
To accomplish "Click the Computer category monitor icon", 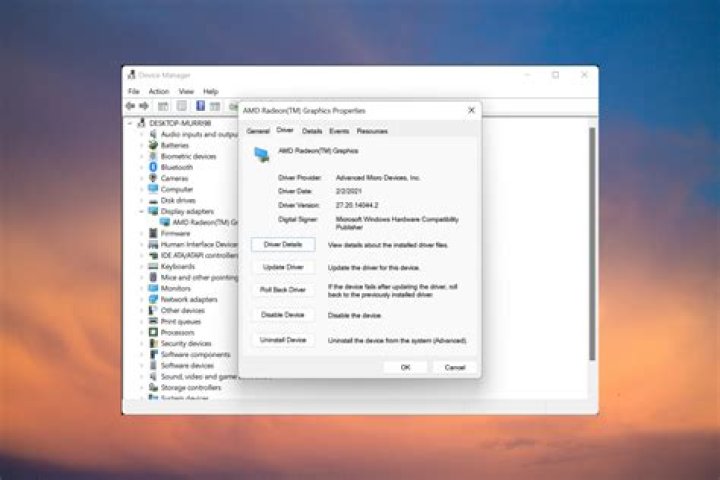I will click(153, 189).
